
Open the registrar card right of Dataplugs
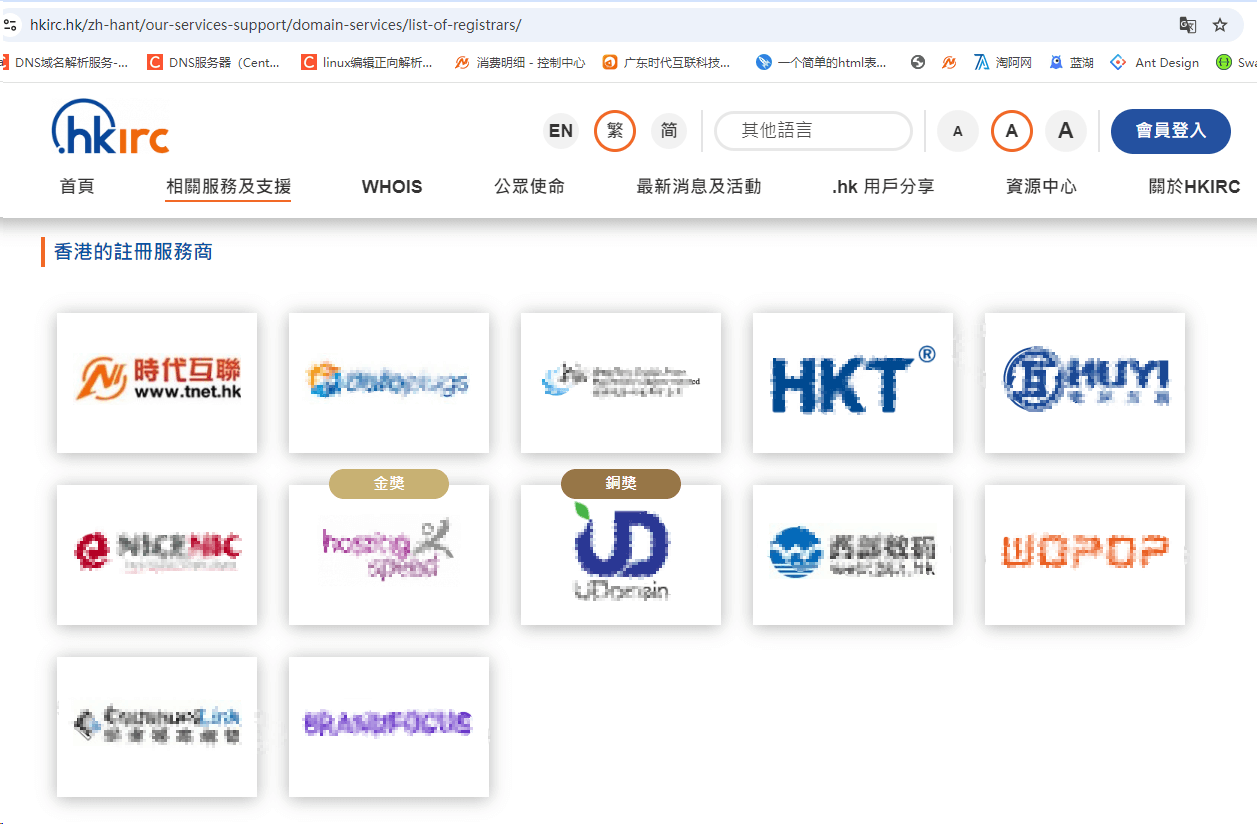[621, 383]
